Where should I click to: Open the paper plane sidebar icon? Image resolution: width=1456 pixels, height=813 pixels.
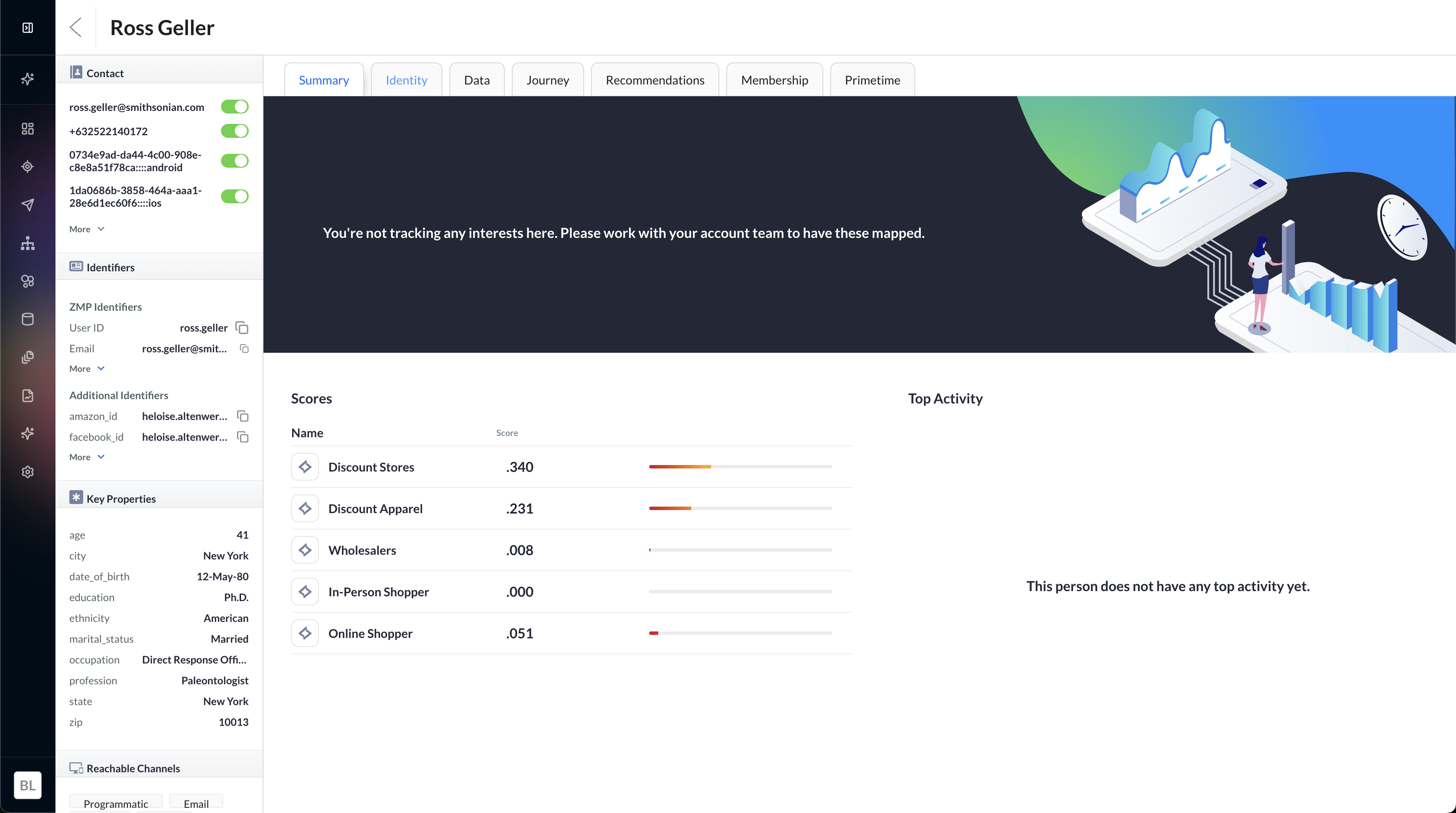click(x=27, y=205)
